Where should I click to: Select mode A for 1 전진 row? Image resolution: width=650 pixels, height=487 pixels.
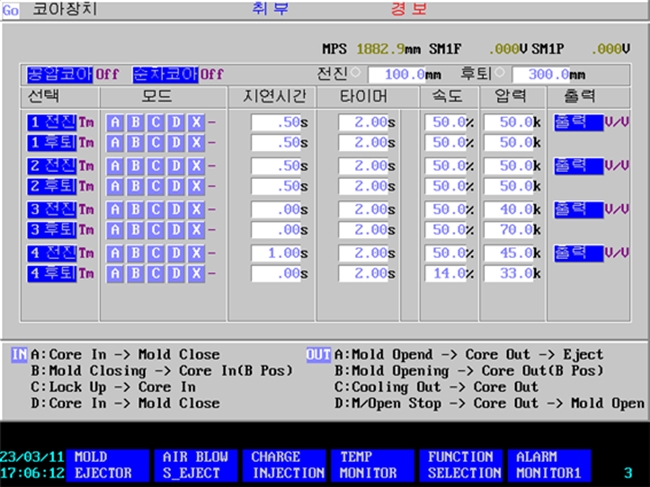click(x=116, y=122)
